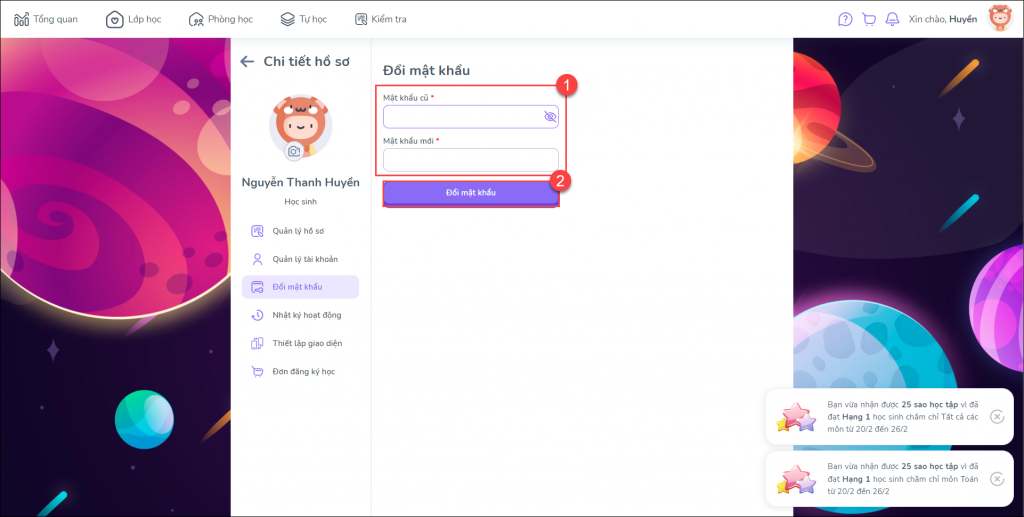Select Tự học in navigation bar
Image resolution: width=1024 pixels, height=517 pixels.
pos(303,19)
